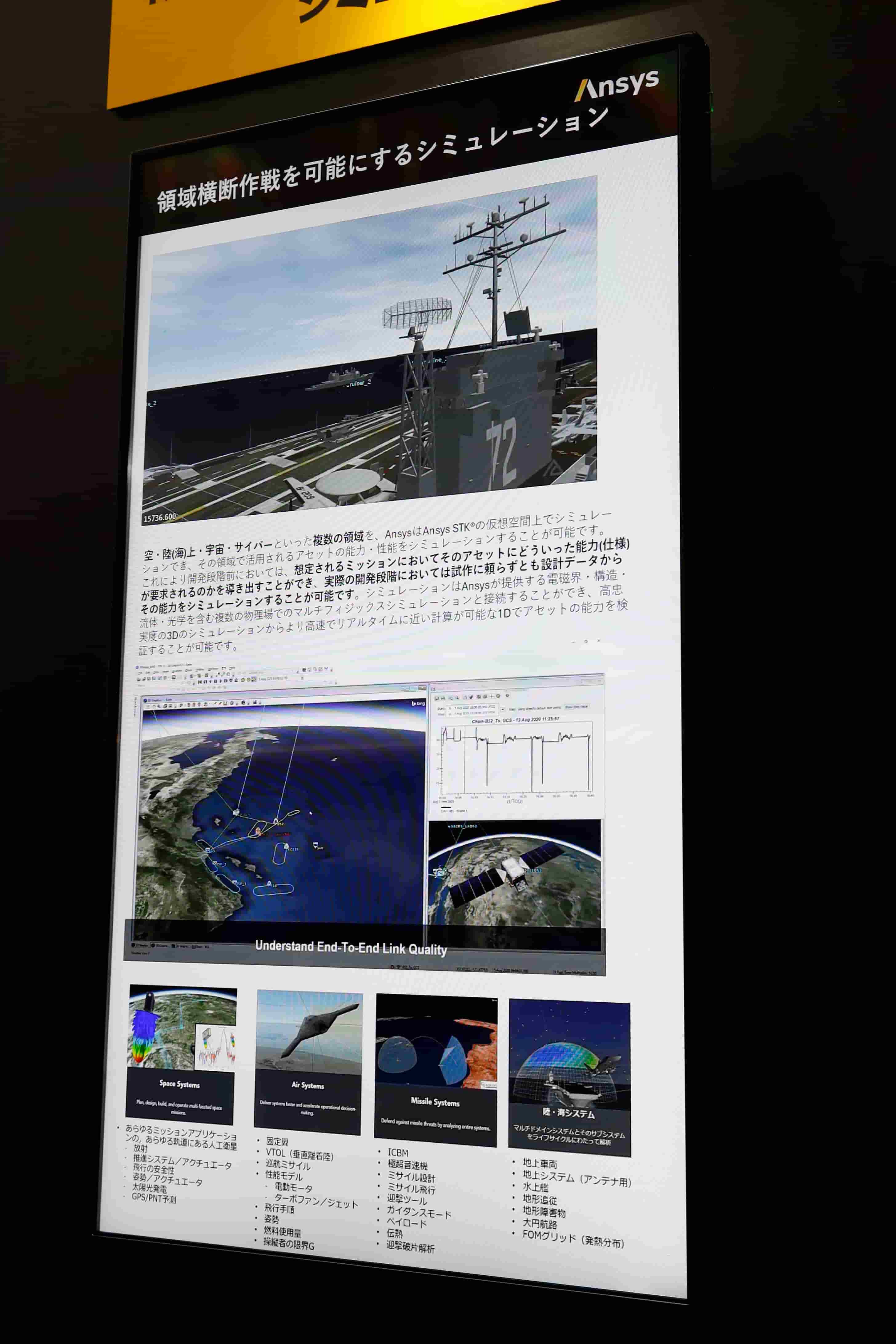
Task: Click the Air Systems card title
Action: (307, 1085)
